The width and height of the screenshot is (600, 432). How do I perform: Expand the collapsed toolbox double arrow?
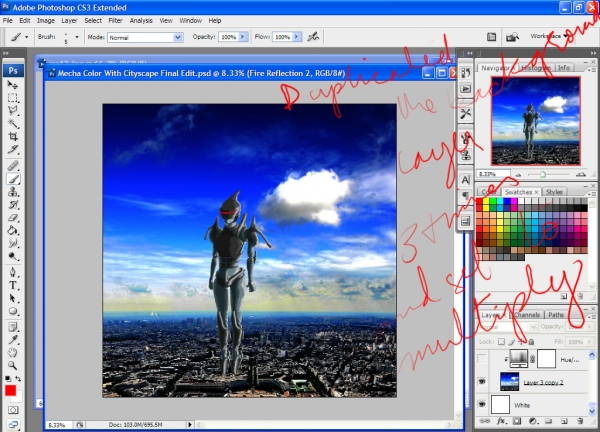coord(6,53)
